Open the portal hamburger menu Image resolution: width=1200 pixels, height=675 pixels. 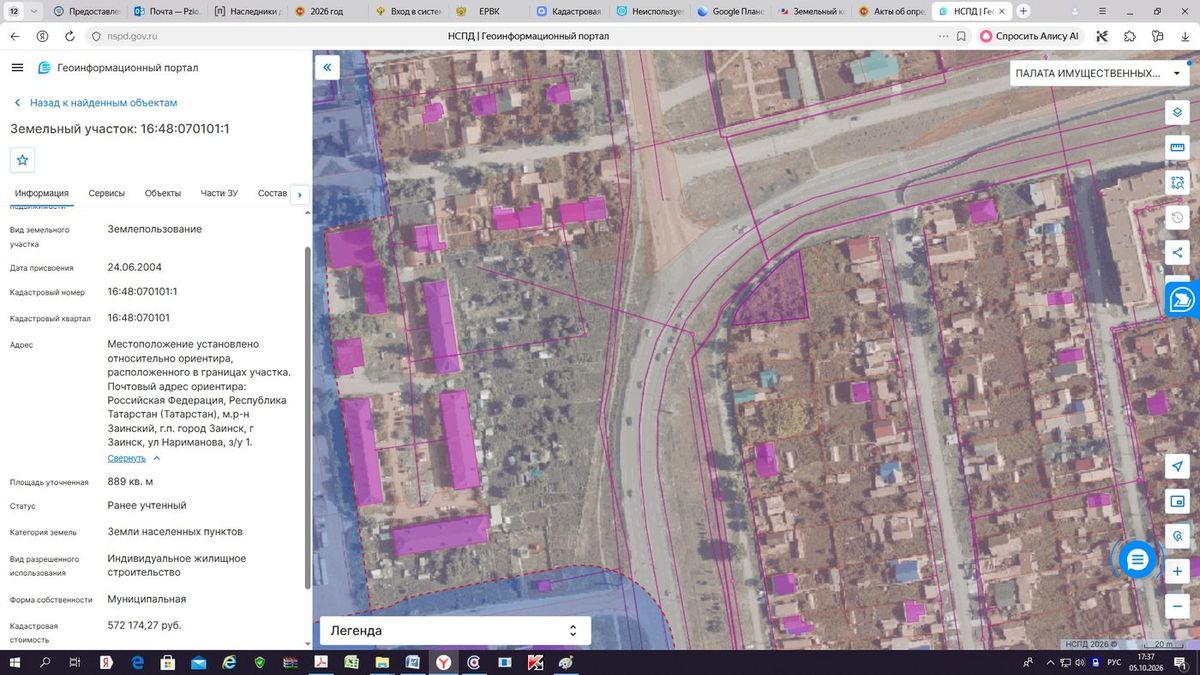pos(17,68)
